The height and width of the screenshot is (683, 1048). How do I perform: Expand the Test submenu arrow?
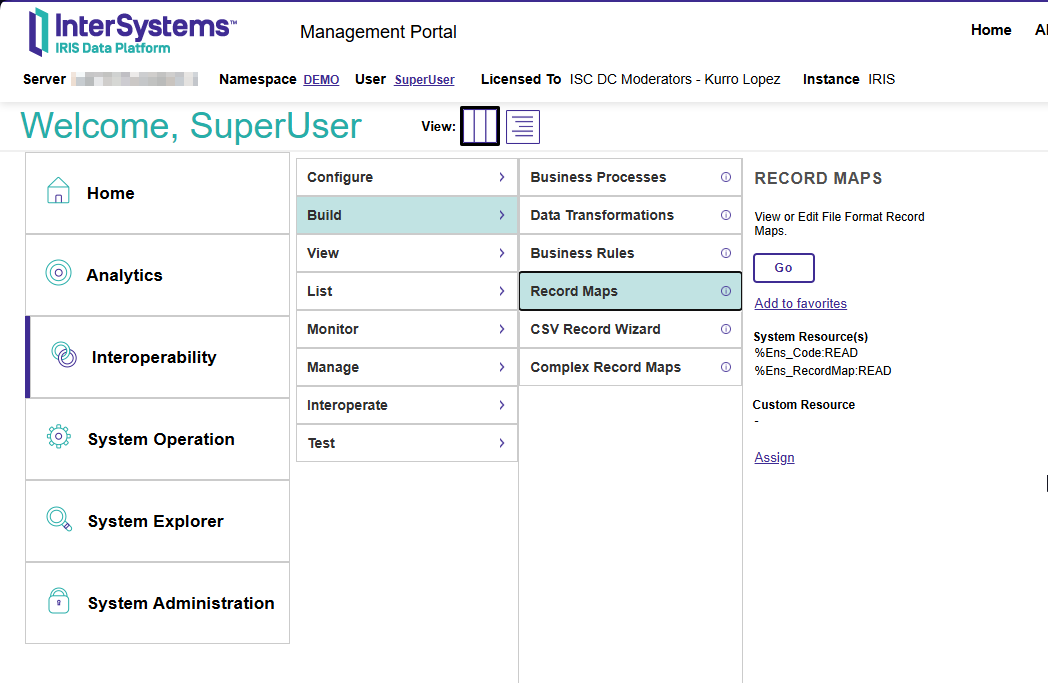tap(501, 443)
